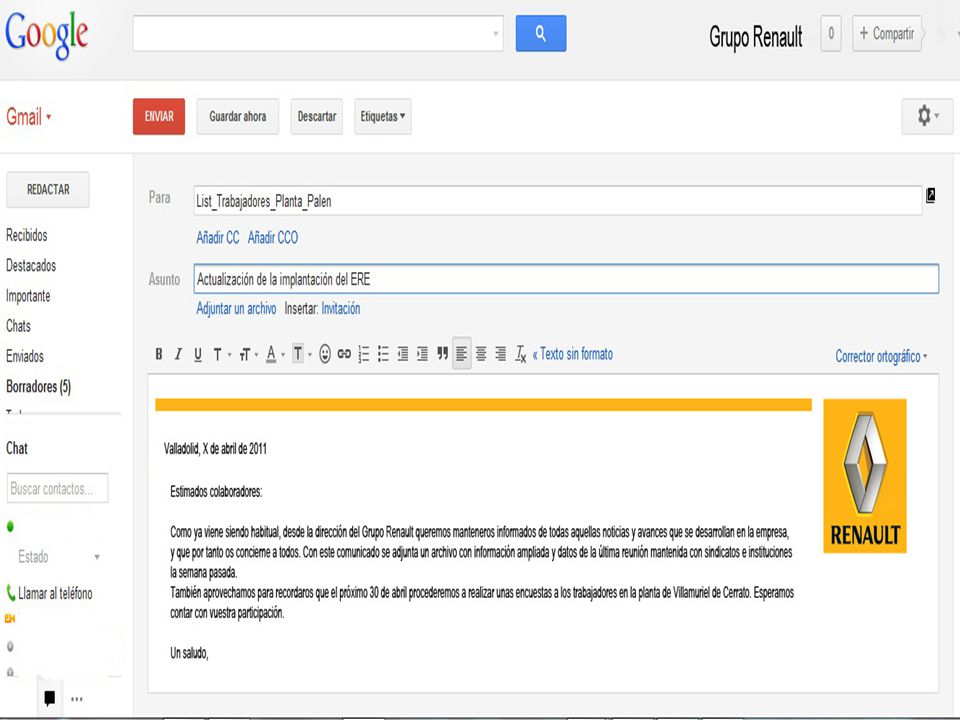Open the search options arrow

point(495,34)
